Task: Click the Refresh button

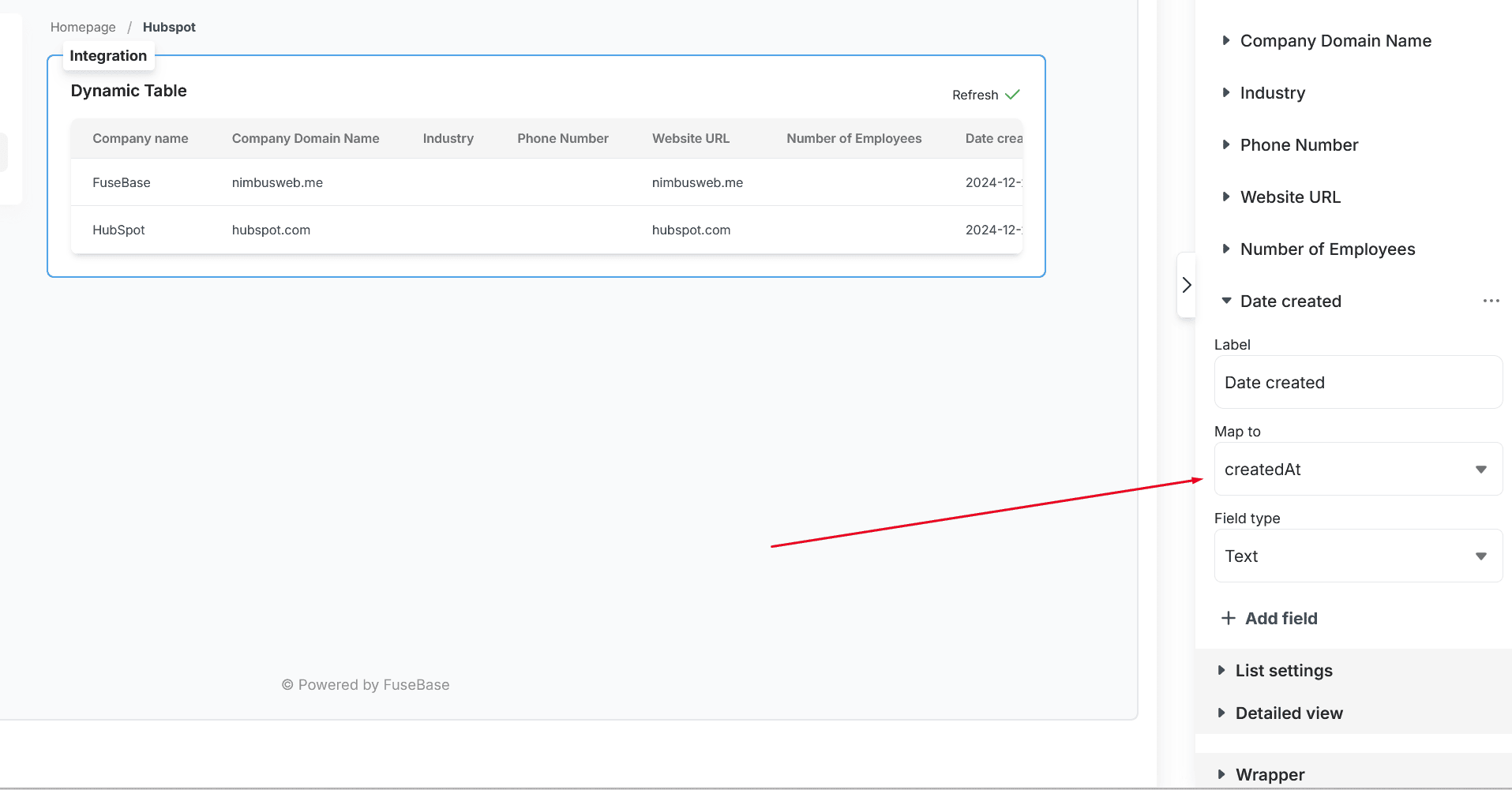Action: (986, 95)
